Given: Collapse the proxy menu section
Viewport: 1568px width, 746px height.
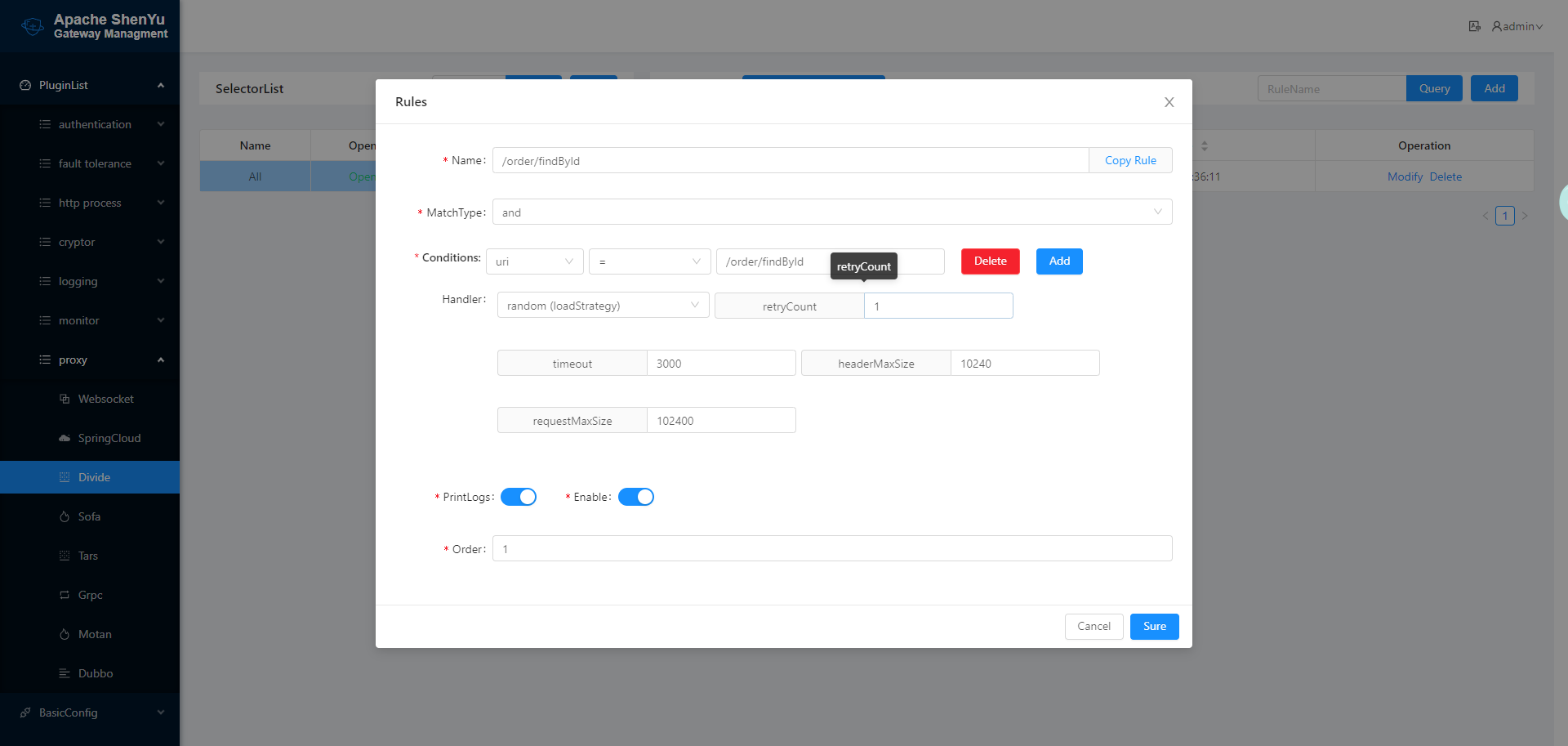Looking at the screenshot, I should click(x=90, y=360).
